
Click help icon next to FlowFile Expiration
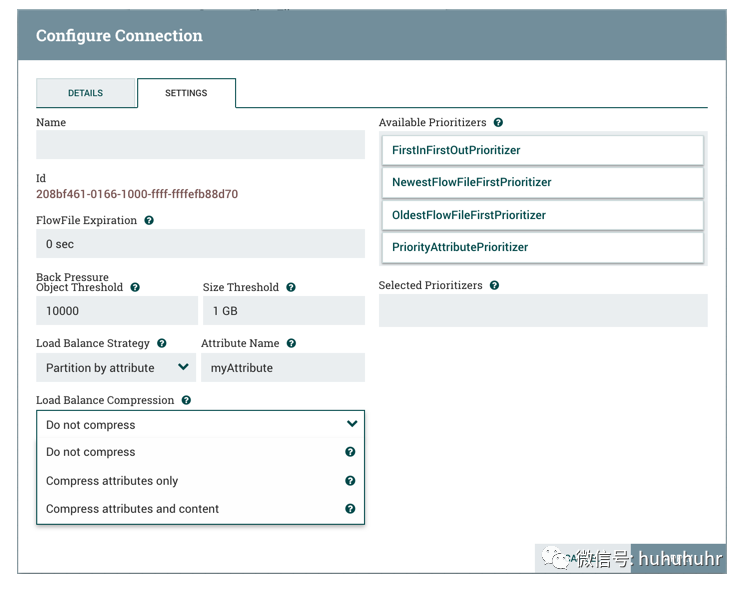tap(149, 220)
